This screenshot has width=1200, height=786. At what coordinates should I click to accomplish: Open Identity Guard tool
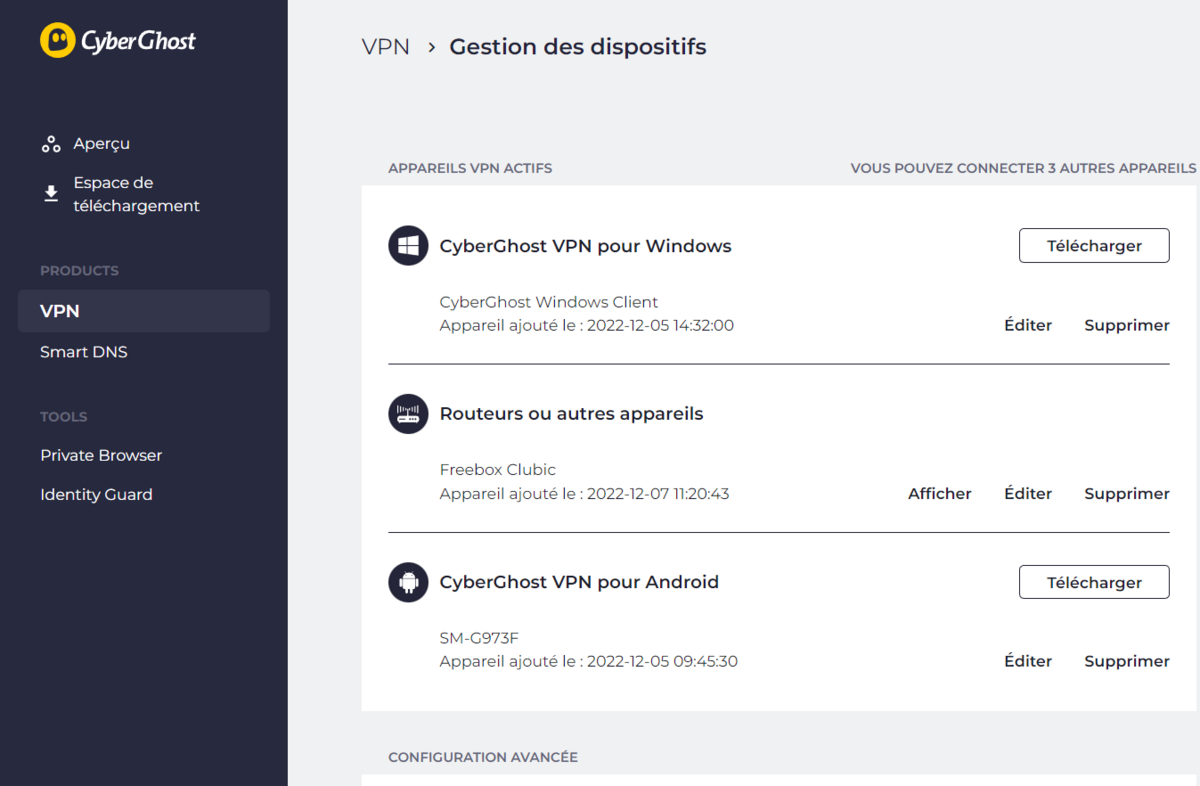pyautogui.click(x=96, y=495)
